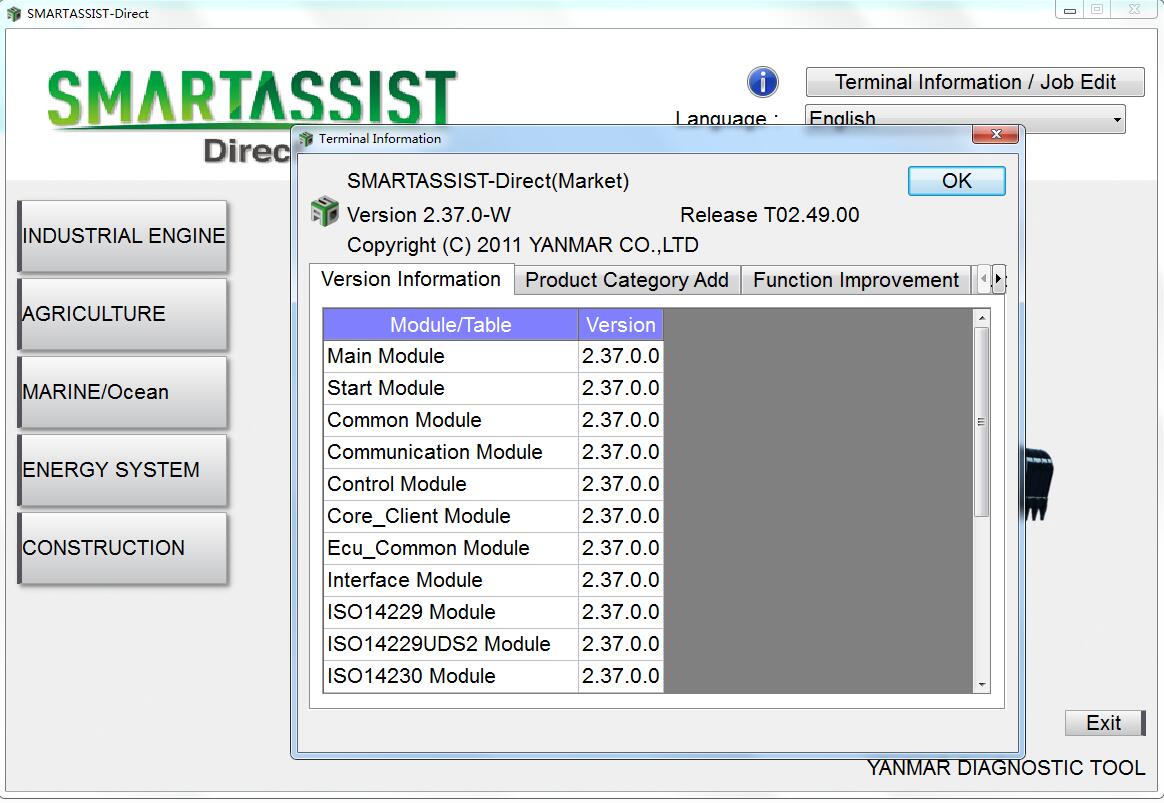Switch to the Function Improvement tab

click(x=856, y=281)
